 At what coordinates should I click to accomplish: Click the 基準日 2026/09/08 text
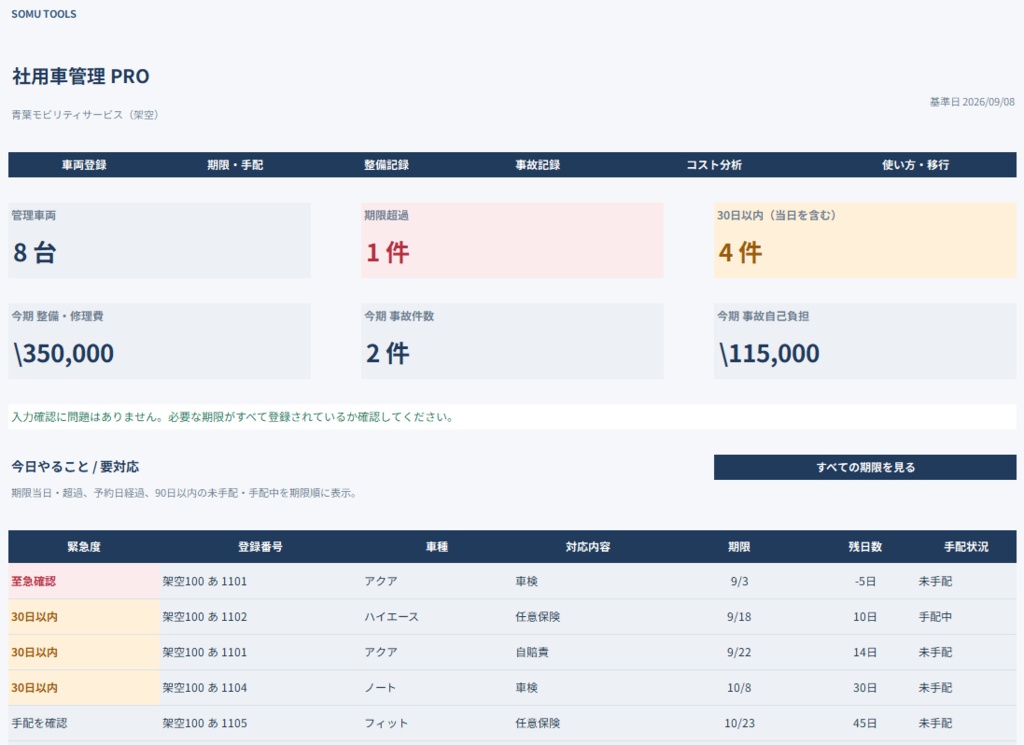972,102
